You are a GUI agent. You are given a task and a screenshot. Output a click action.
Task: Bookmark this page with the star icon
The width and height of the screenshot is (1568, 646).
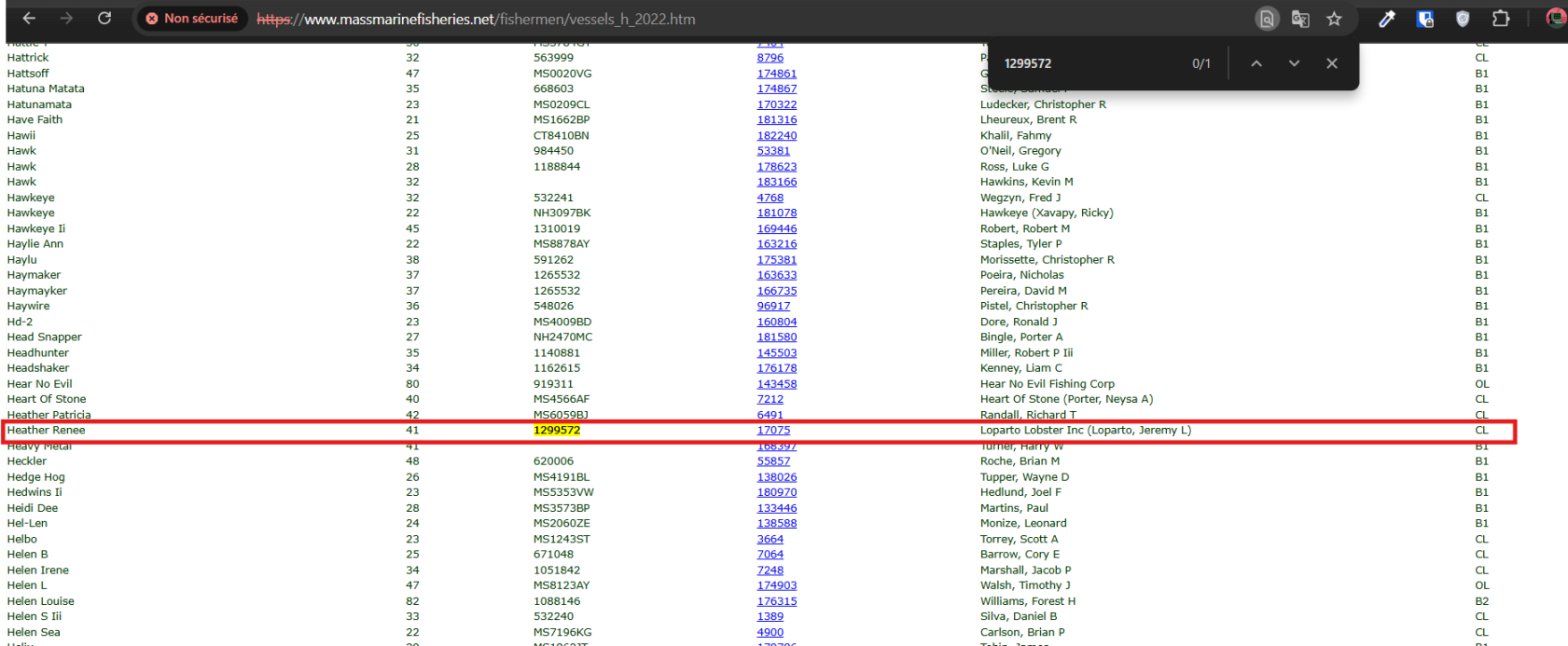point(1334,19)
